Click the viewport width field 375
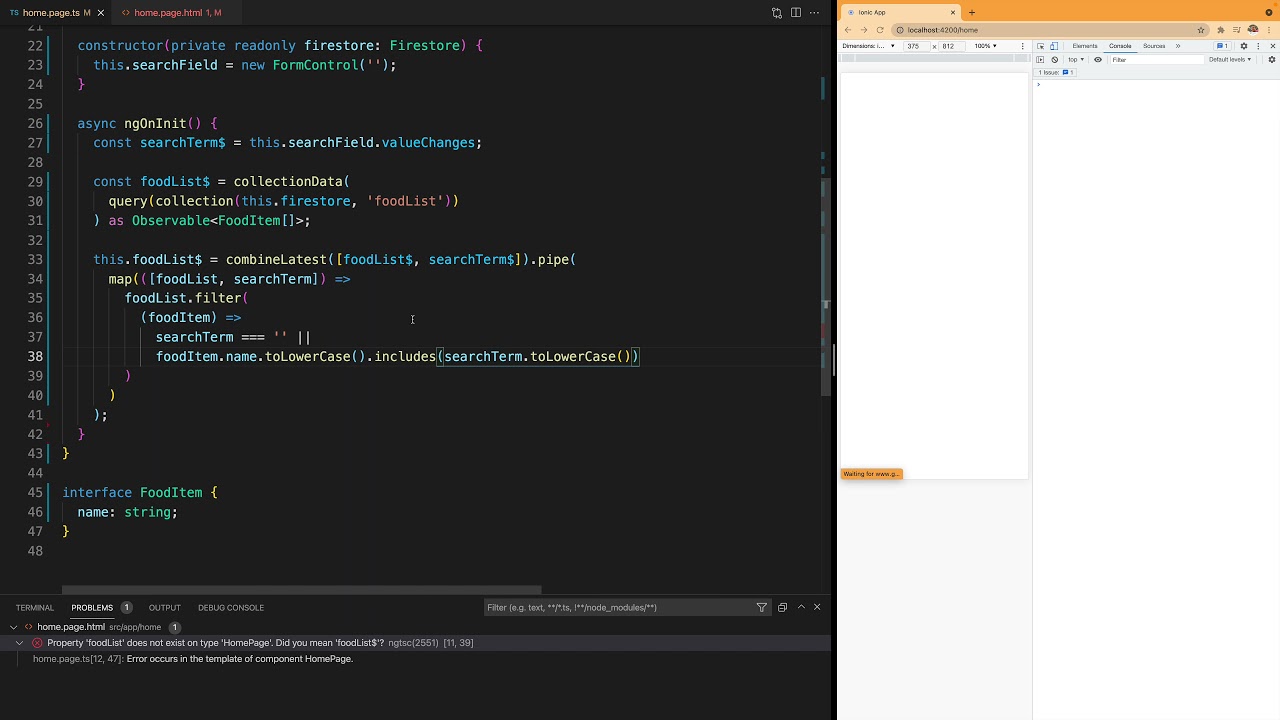 point(916,46)
